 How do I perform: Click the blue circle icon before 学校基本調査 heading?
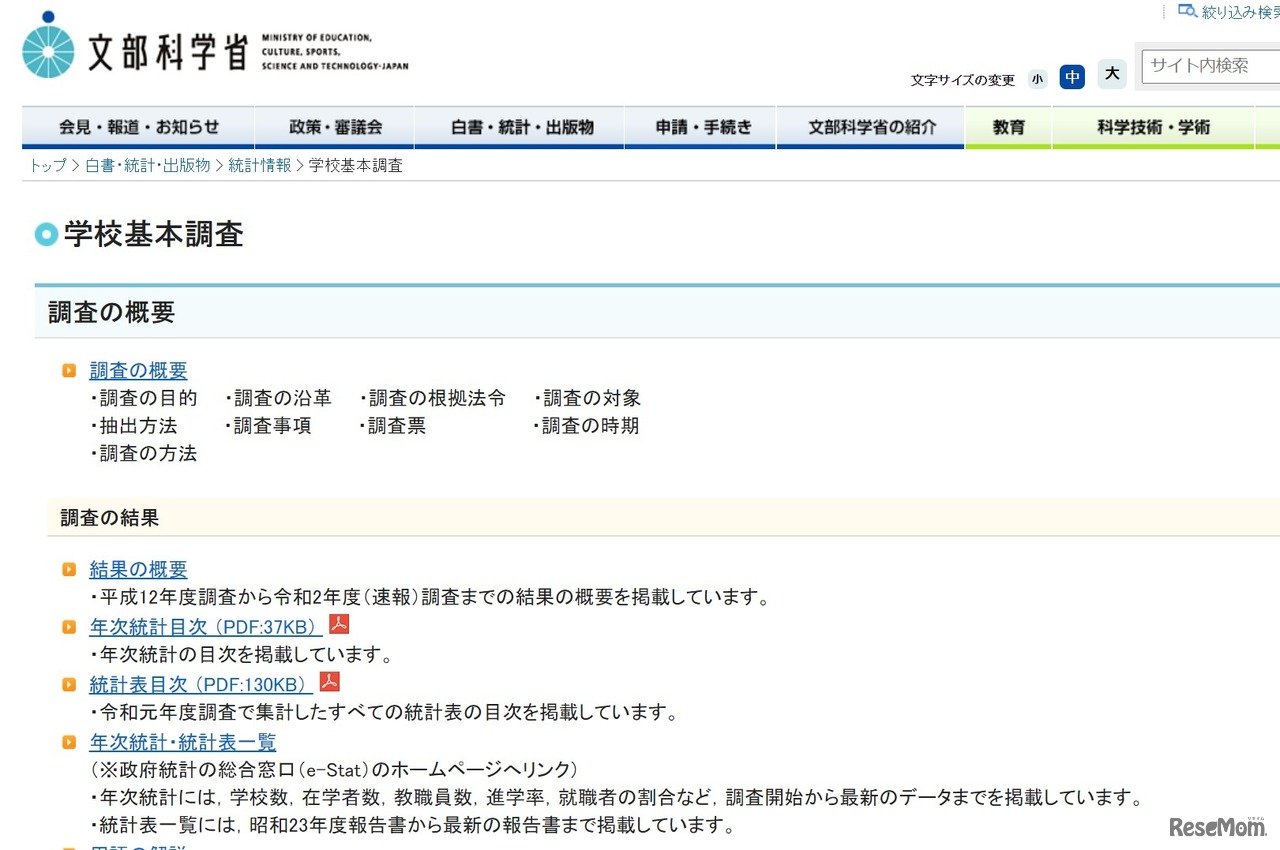point(45,234)
